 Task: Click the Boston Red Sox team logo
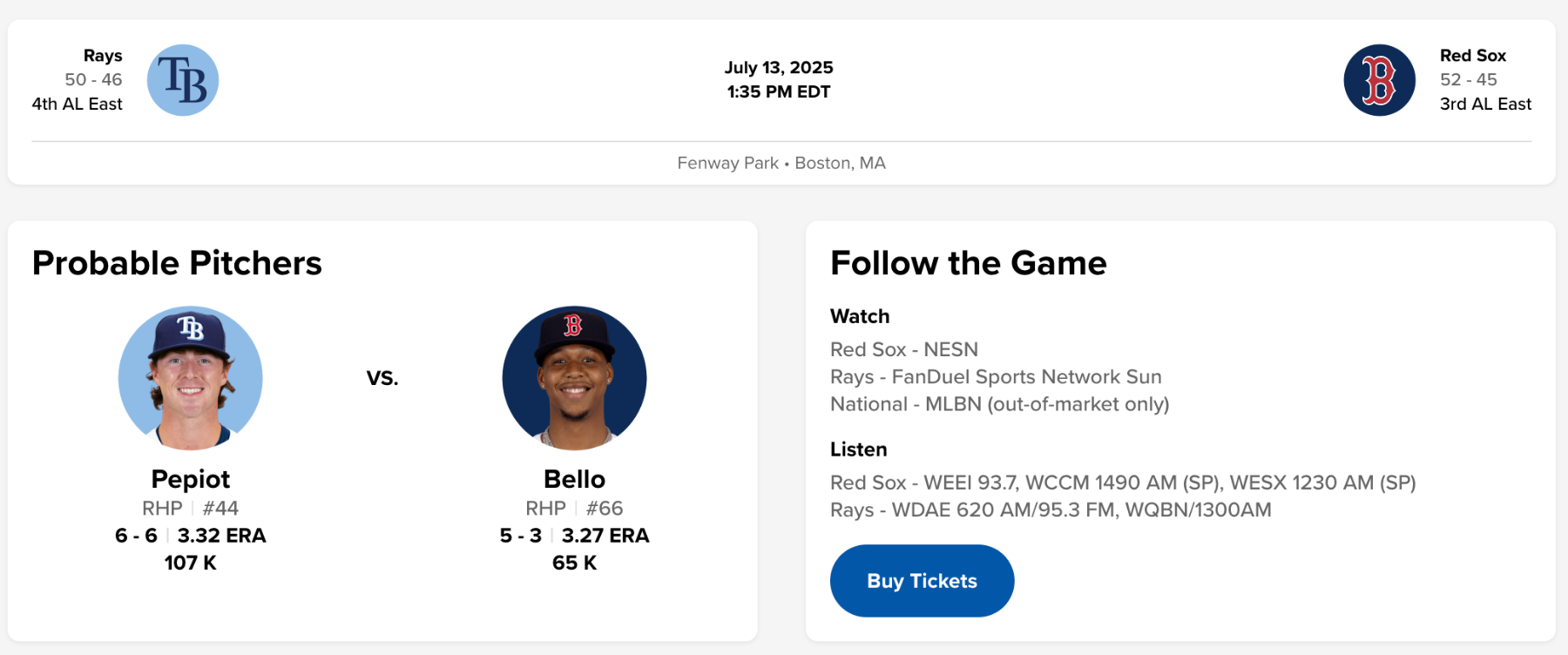[1379, 80]
